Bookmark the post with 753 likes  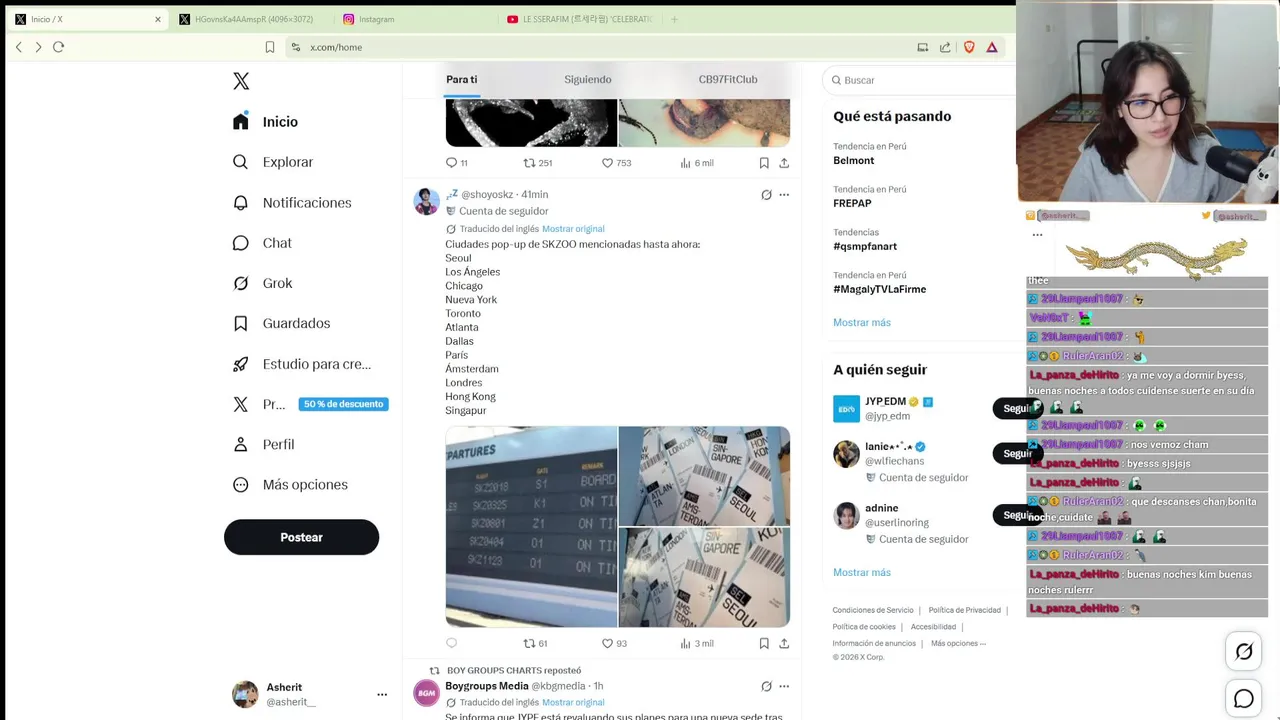point(764,163)
